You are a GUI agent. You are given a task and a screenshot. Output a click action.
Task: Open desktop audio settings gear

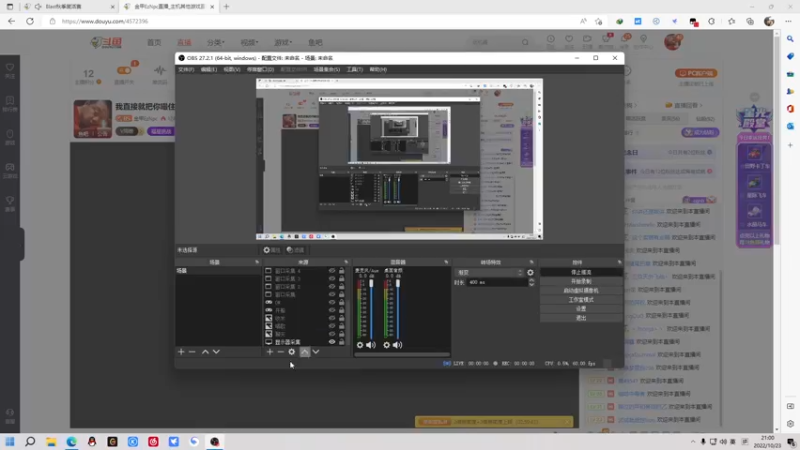click(386, 345)
